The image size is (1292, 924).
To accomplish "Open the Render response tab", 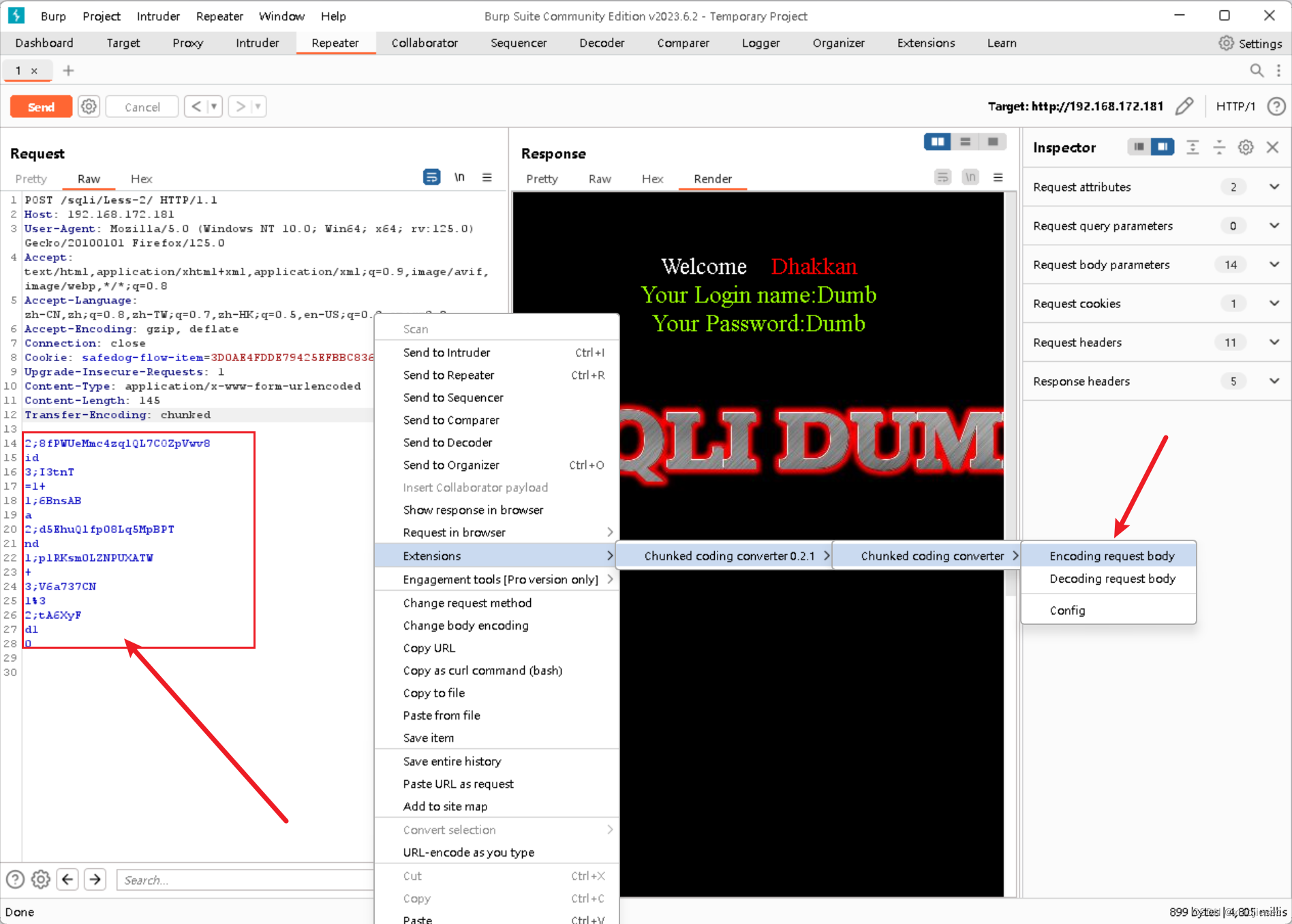I will pos(713,179).
